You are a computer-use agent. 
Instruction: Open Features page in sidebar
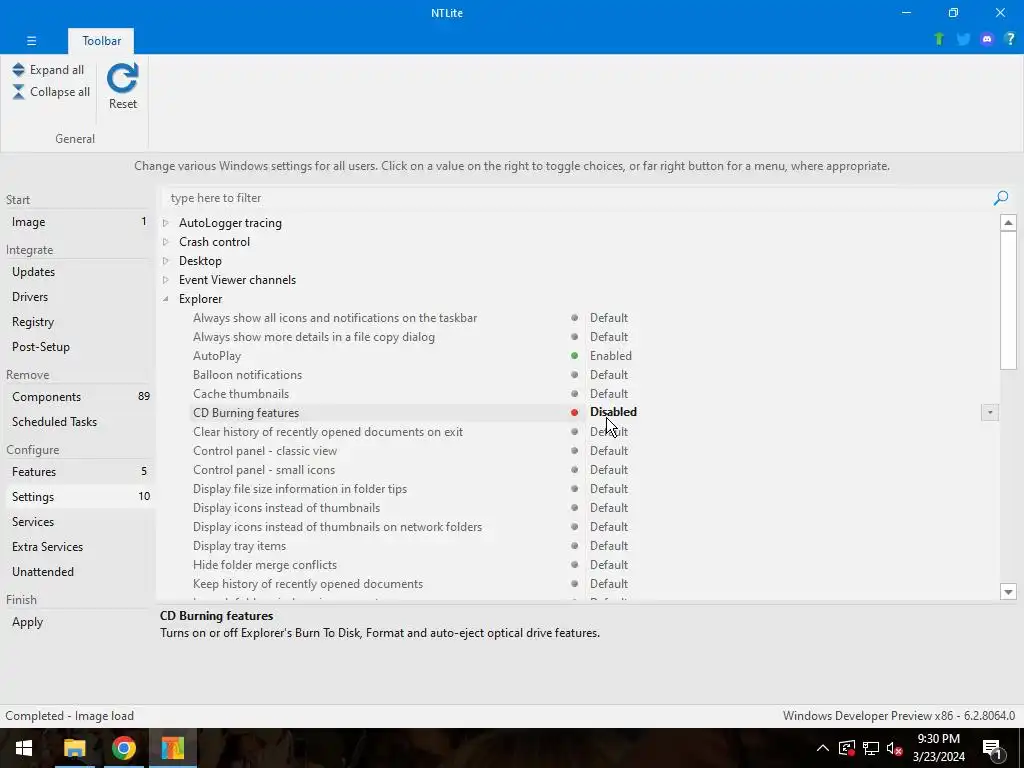[x=78, y=472]
